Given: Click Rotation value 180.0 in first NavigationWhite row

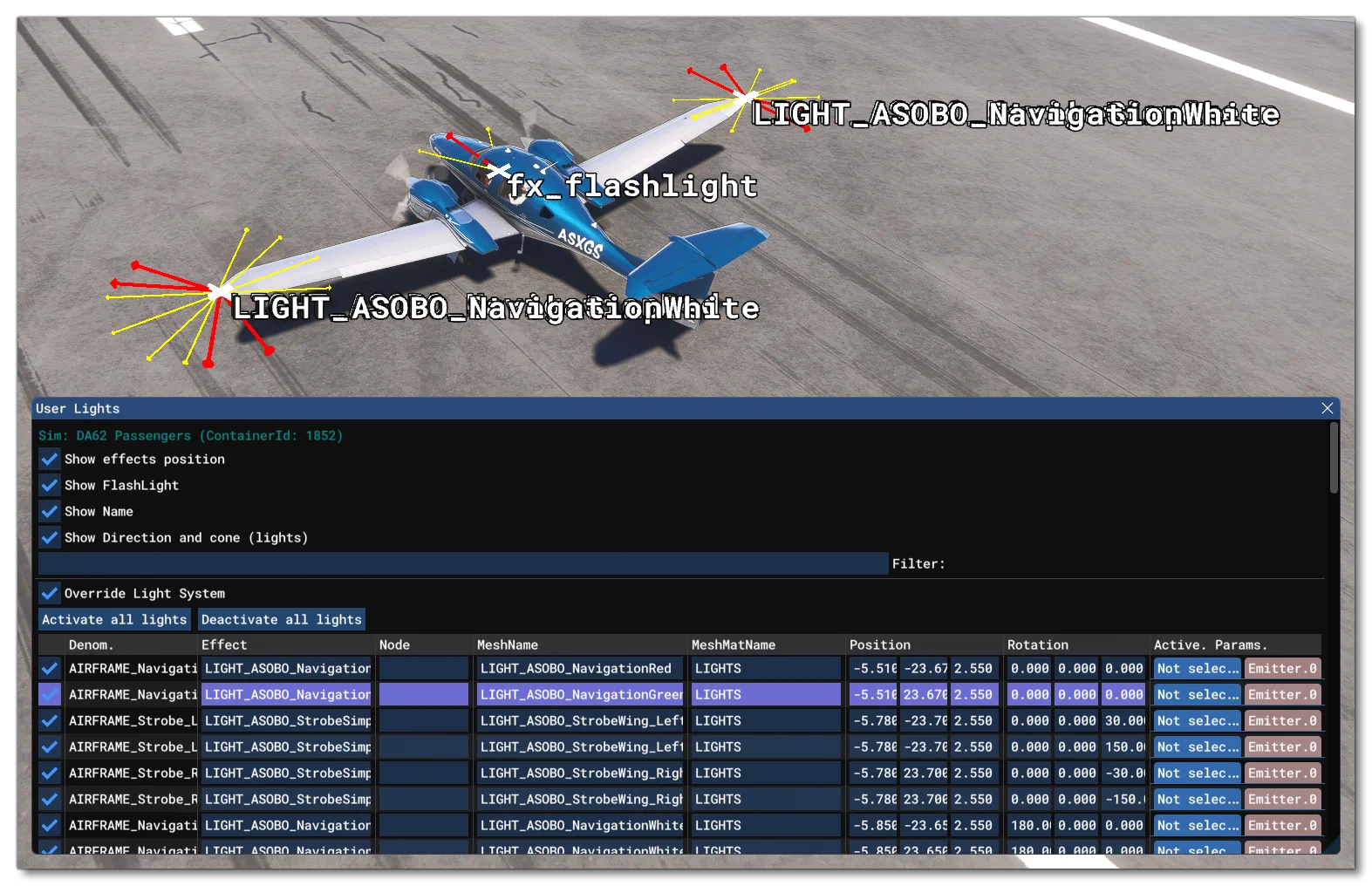Looking at the screenshot, I should click(x=1030, y=825).
